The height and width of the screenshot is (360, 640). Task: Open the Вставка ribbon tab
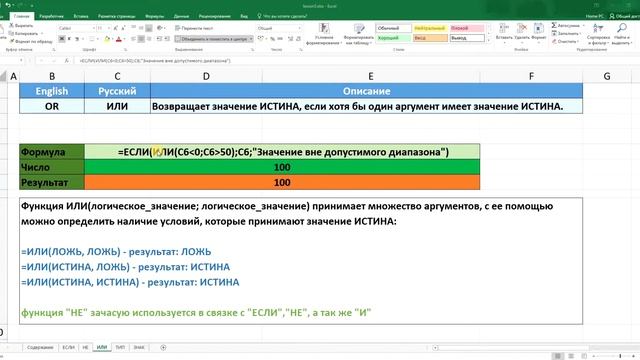click(x=81, y=16)
